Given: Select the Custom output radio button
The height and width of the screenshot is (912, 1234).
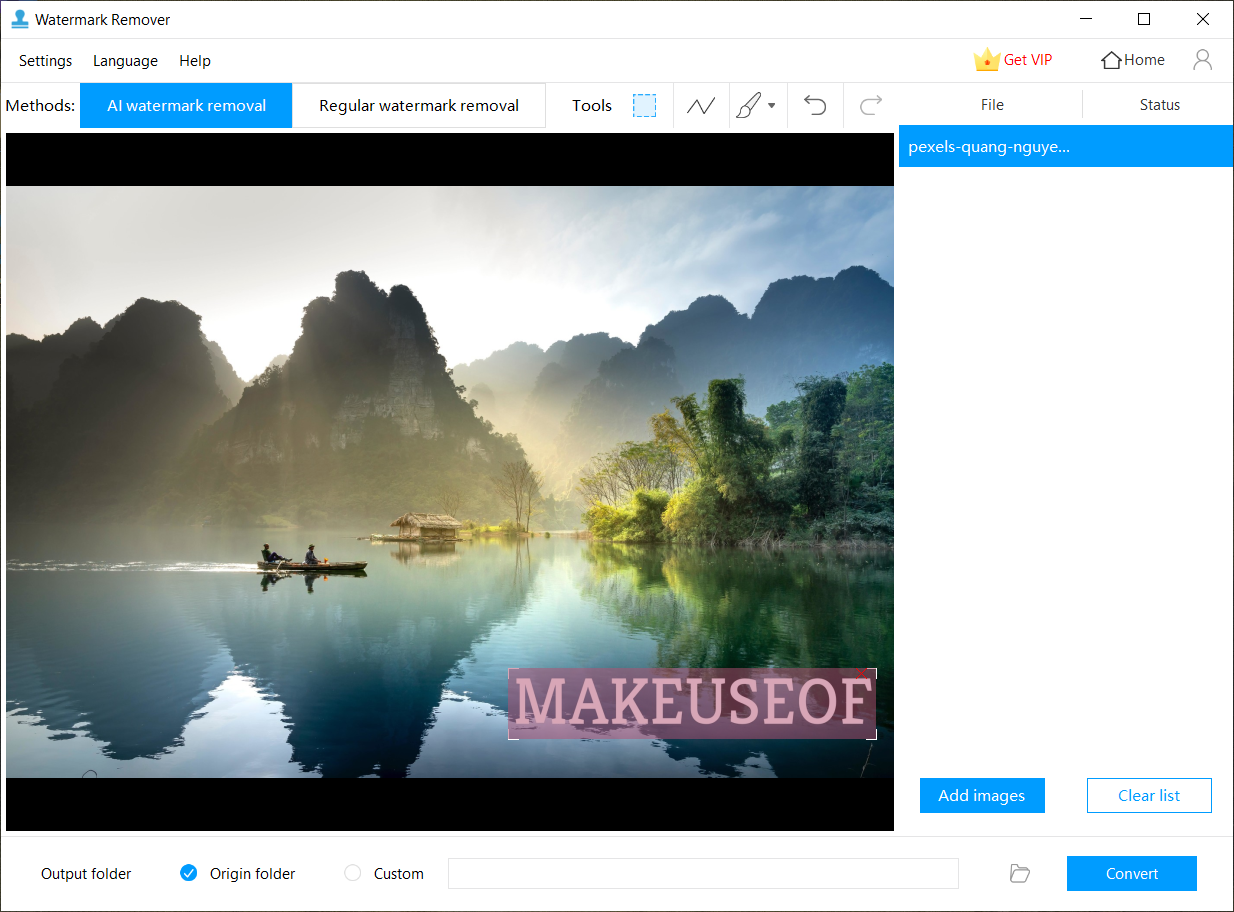Looking at the screenshot, I should click(x=352, y=873).
